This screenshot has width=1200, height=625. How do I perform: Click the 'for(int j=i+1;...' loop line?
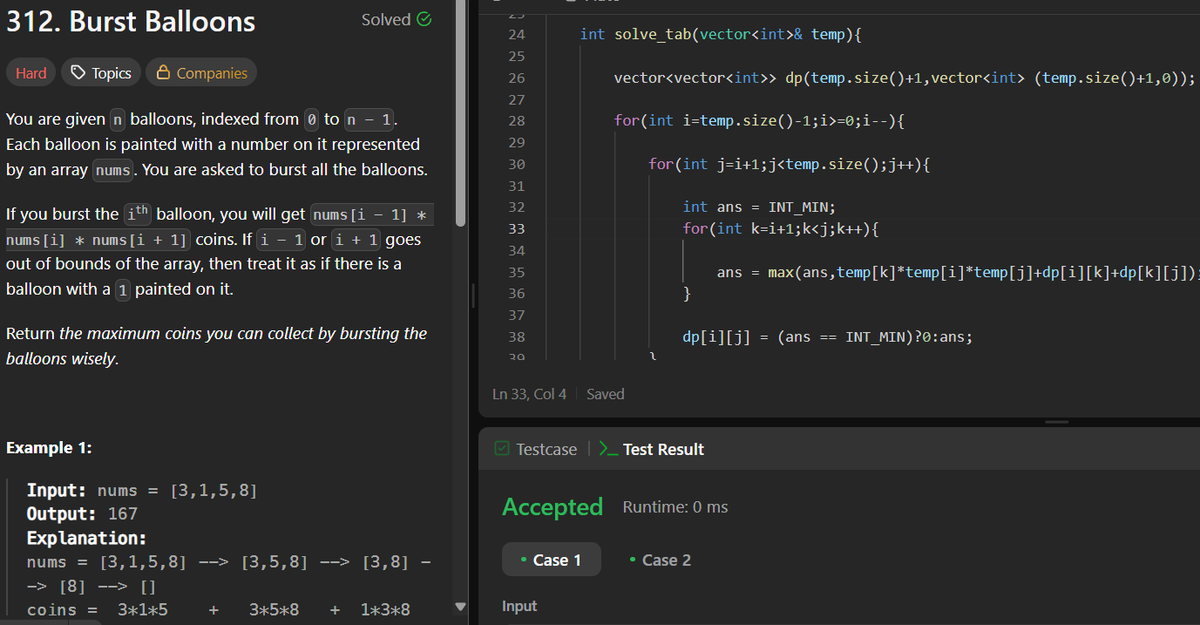pyautogui.click(x=790, y=164)
